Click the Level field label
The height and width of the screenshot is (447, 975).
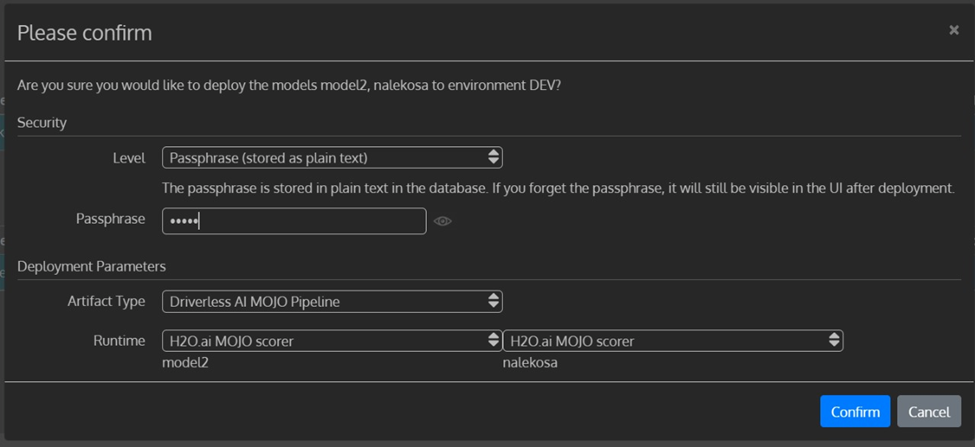click(129, 158)
